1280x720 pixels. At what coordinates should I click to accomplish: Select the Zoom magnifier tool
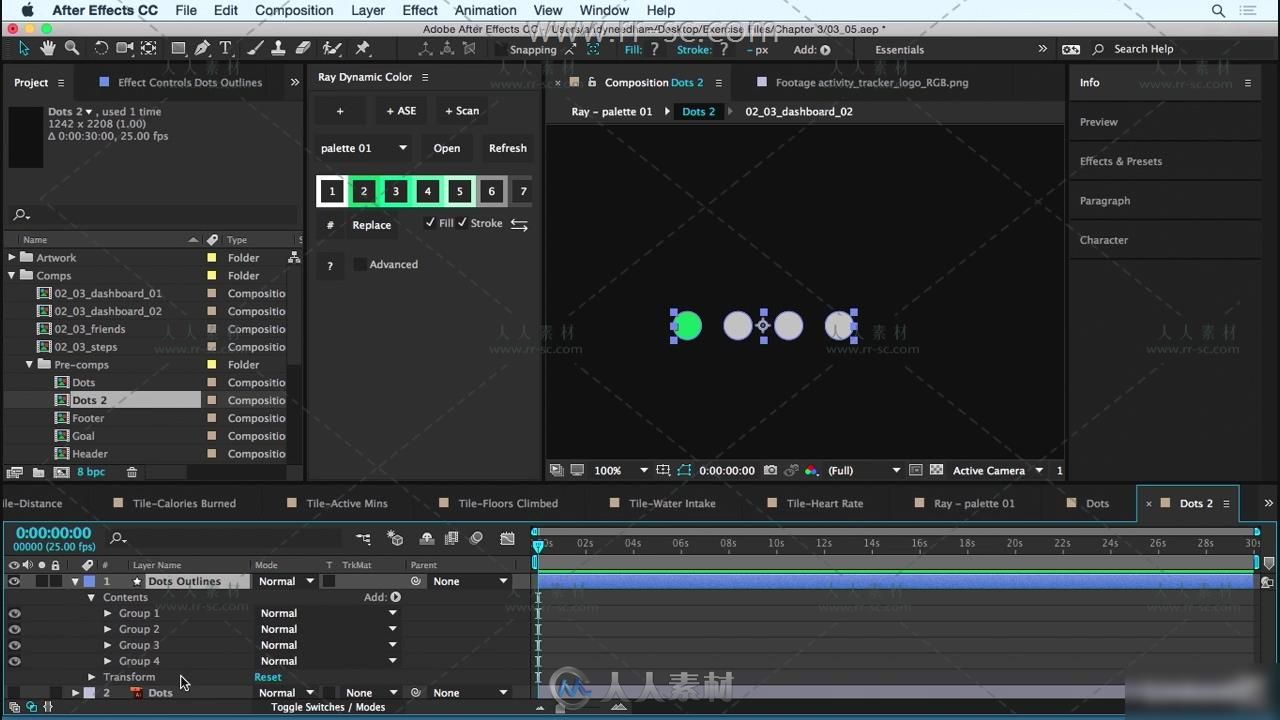tap(72, 48)
